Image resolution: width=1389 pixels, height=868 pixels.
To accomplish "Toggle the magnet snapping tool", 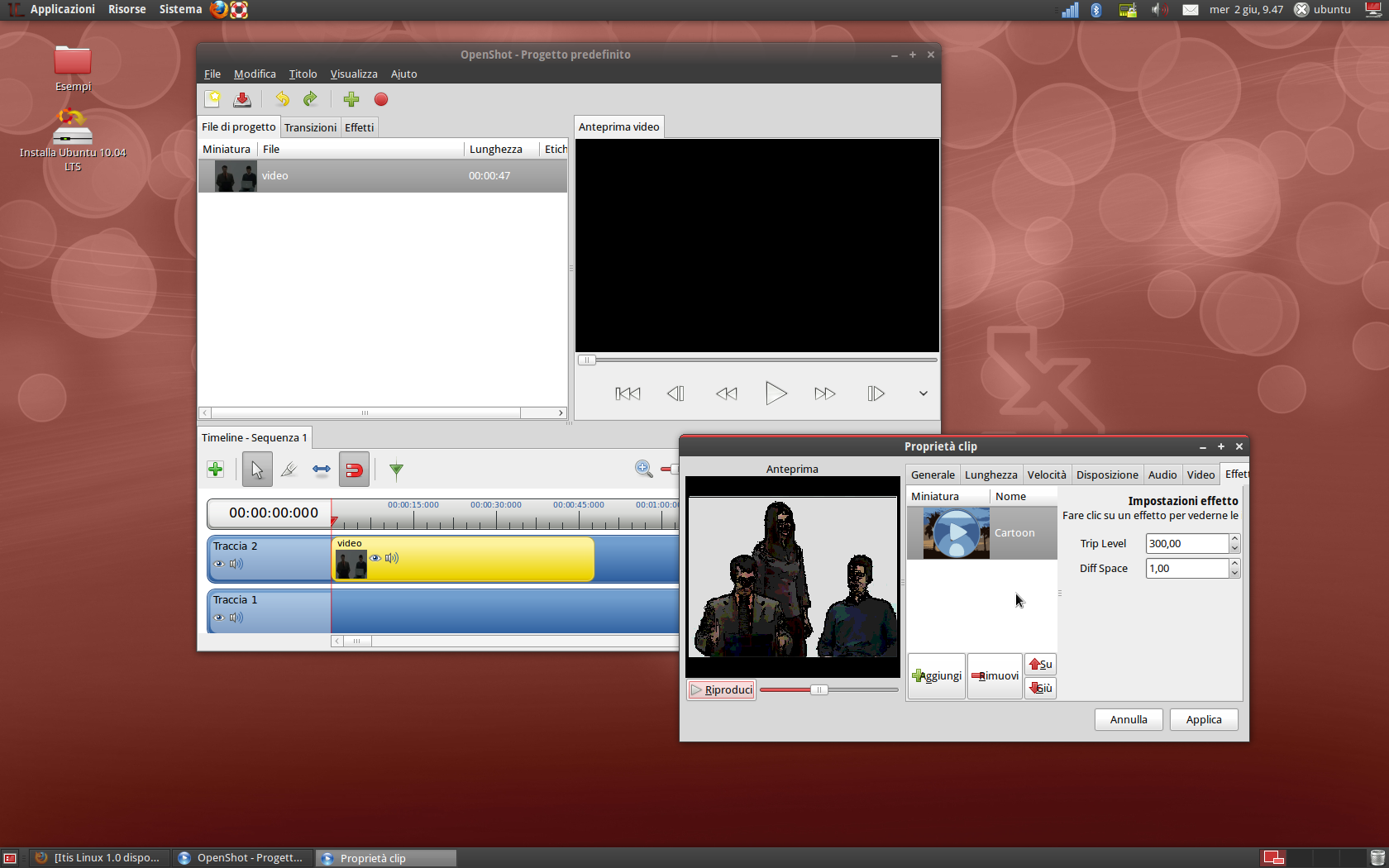I will click(354, 470).
